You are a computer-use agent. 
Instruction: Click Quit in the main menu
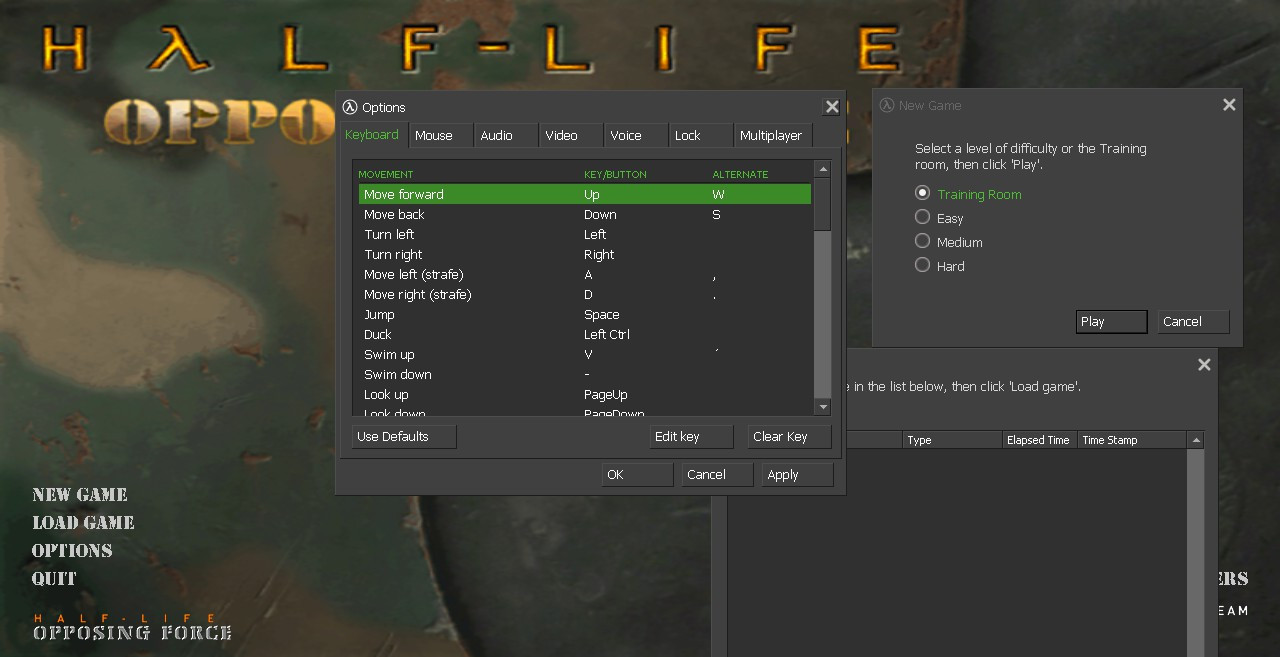[53, 578]
